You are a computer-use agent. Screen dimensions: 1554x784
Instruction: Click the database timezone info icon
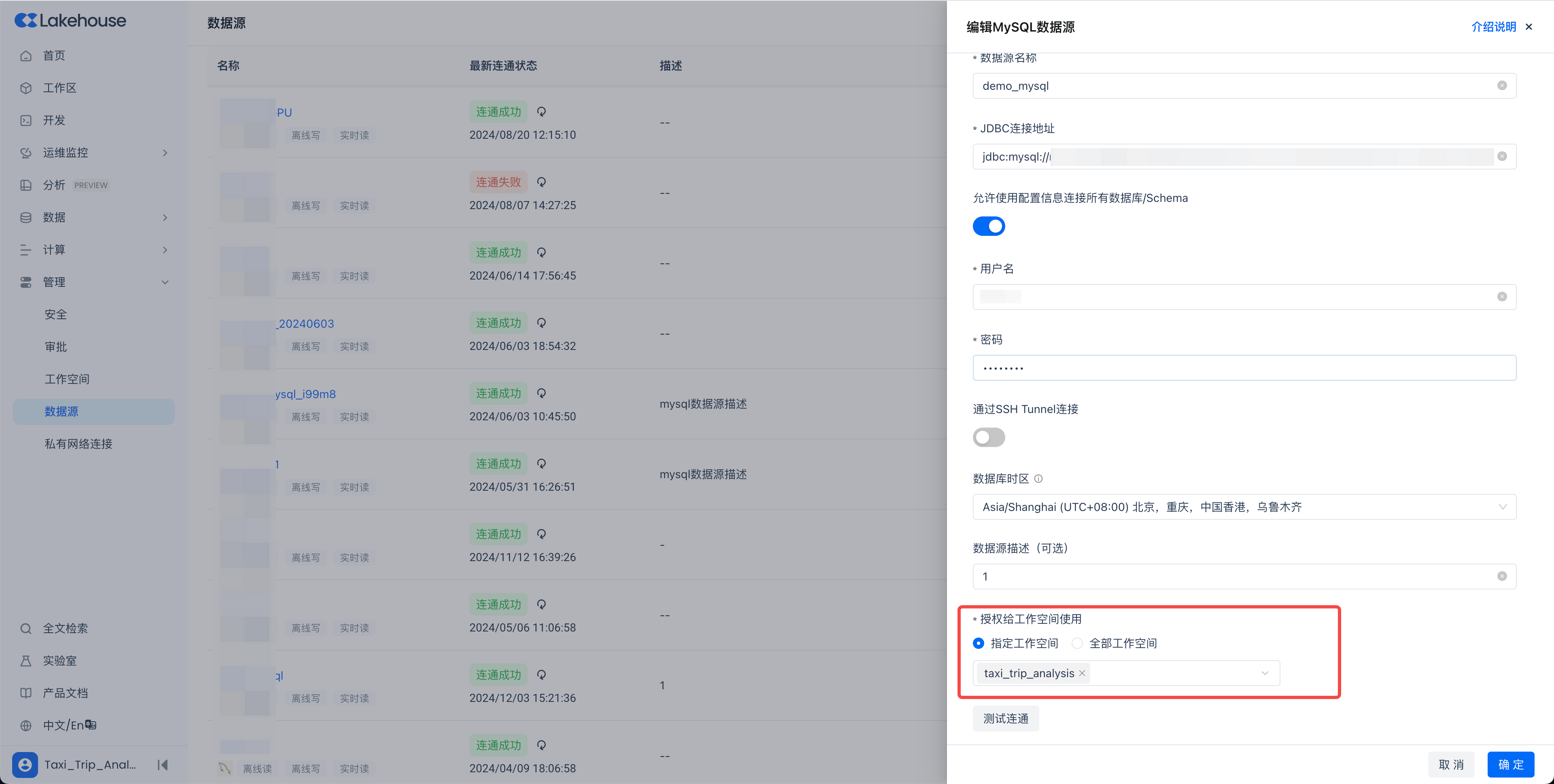pyautogui.click(x=1038, y=479)
